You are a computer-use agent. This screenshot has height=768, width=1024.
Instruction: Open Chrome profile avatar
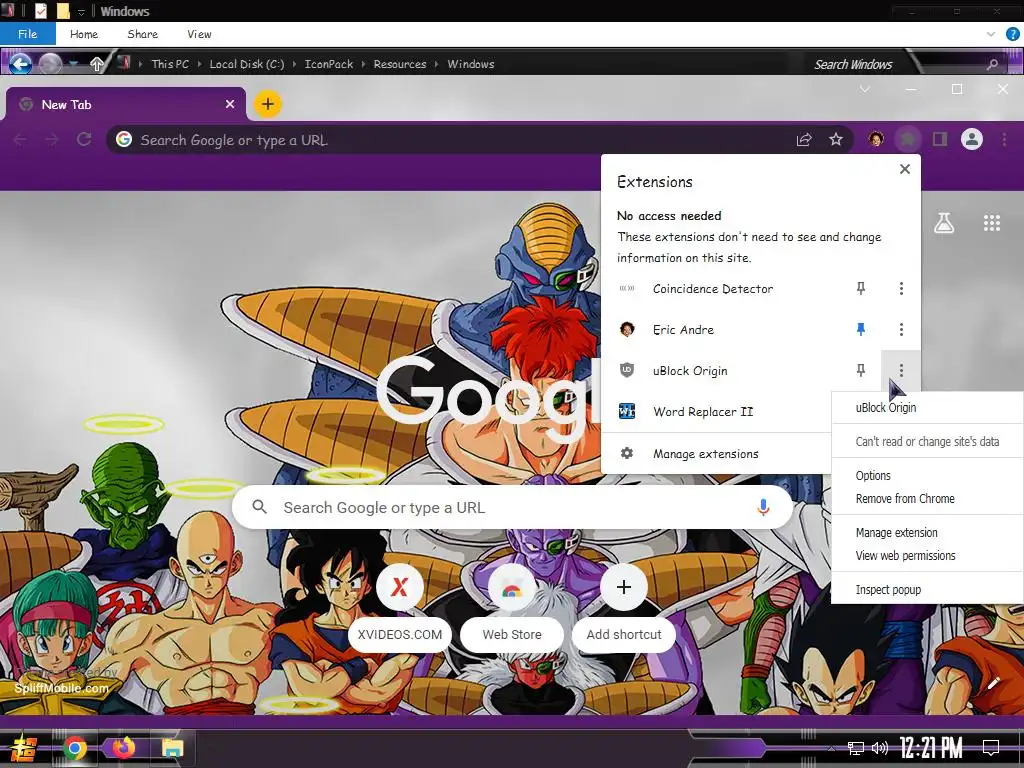pyautogui.click(x=972, y=139)
